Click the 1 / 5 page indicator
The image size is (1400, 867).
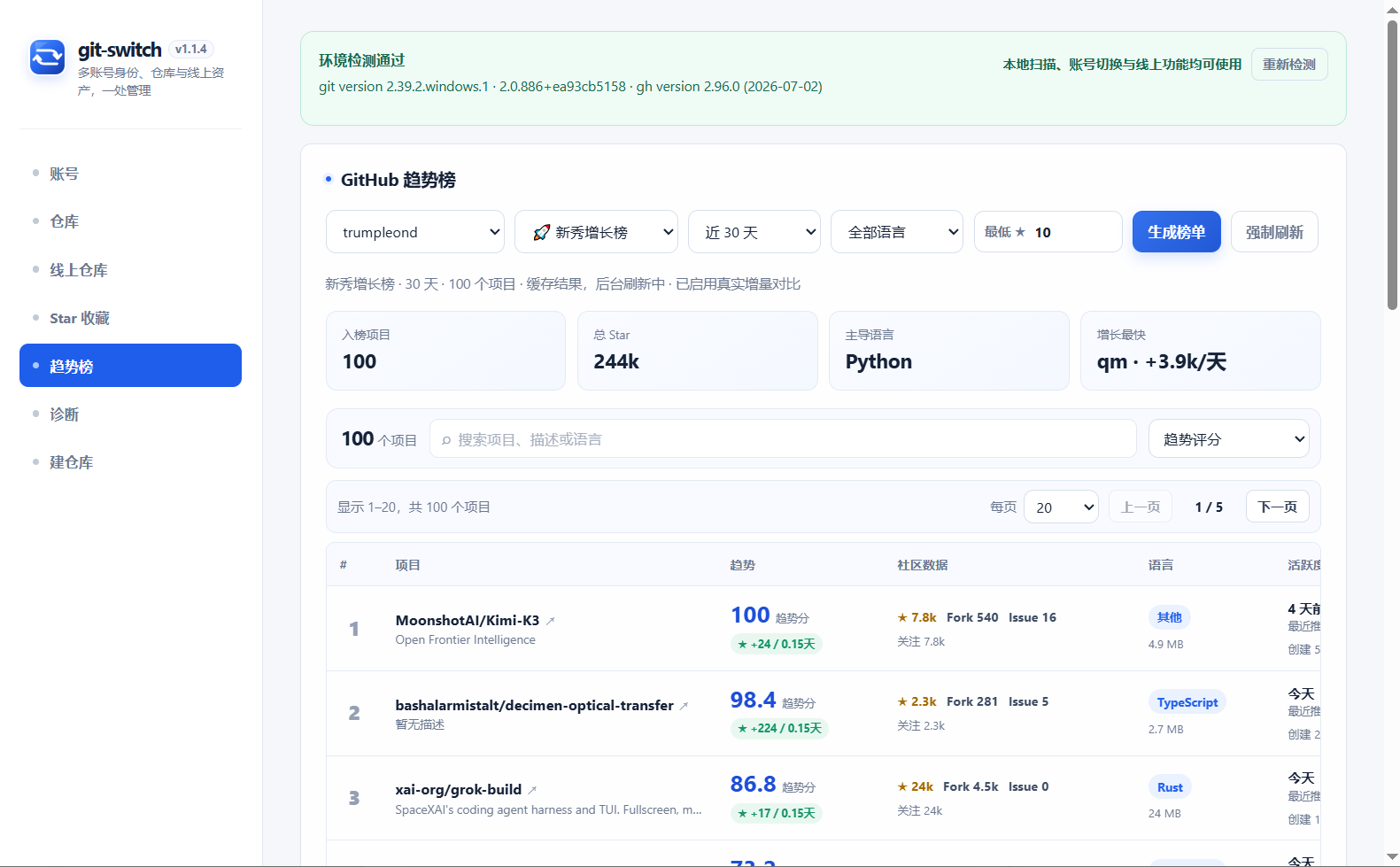[x=1209, y=507]
